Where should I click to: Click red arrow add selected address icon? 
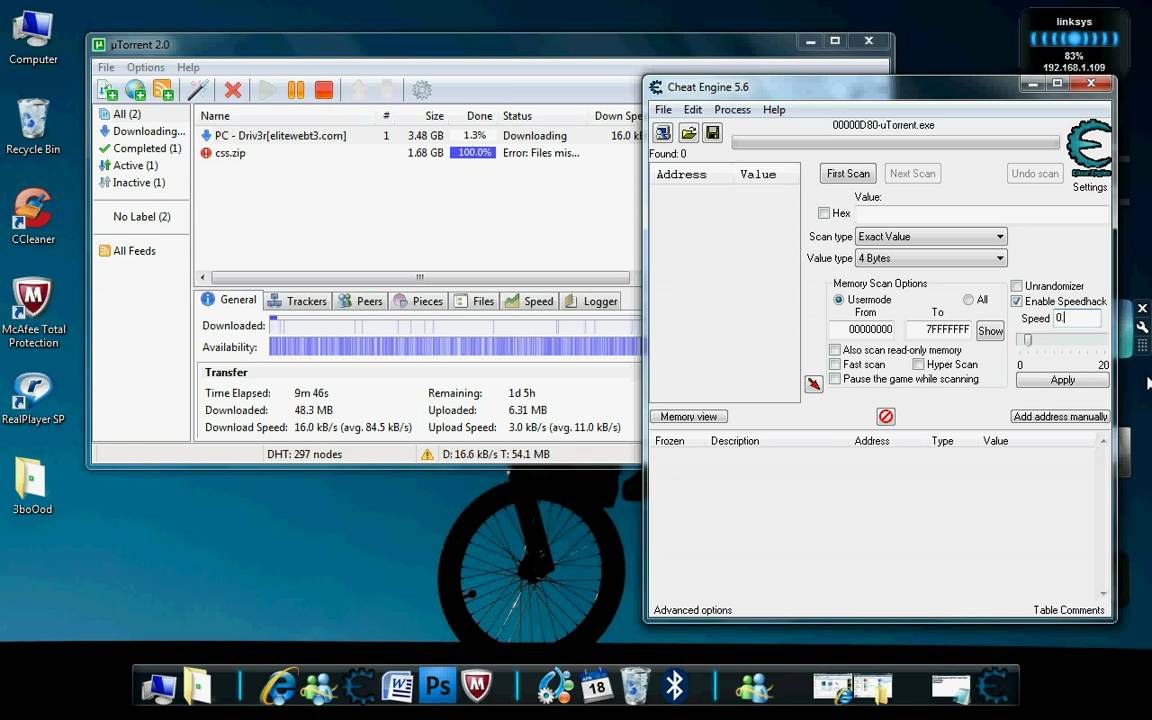[814, 384]
